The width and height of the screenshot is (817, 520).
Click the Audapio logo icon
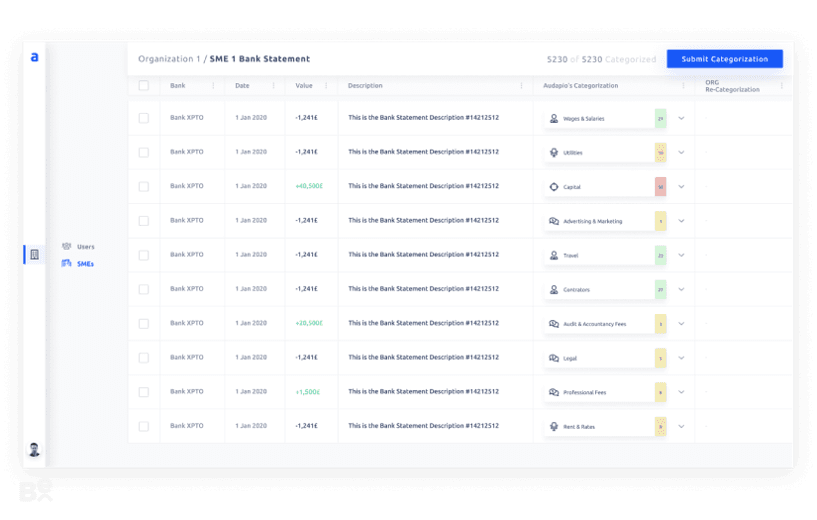[x=34, y=57]
